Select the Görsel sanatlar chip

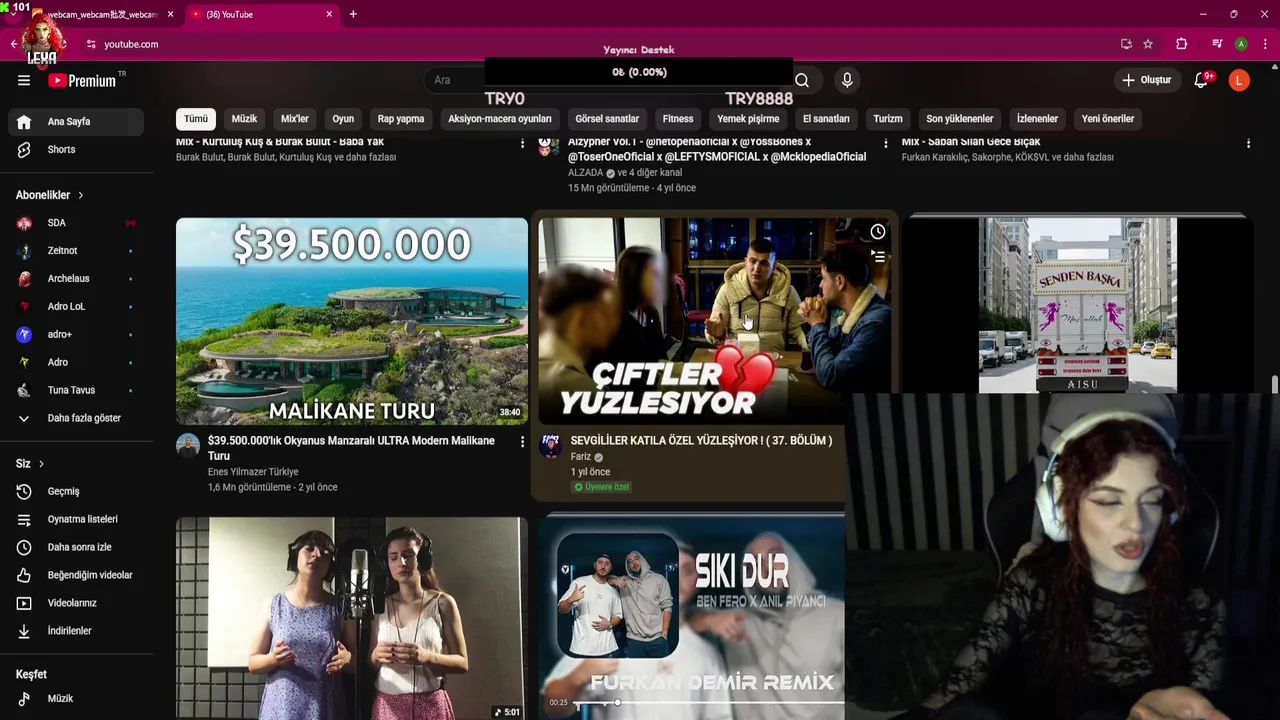pos(607,119)
